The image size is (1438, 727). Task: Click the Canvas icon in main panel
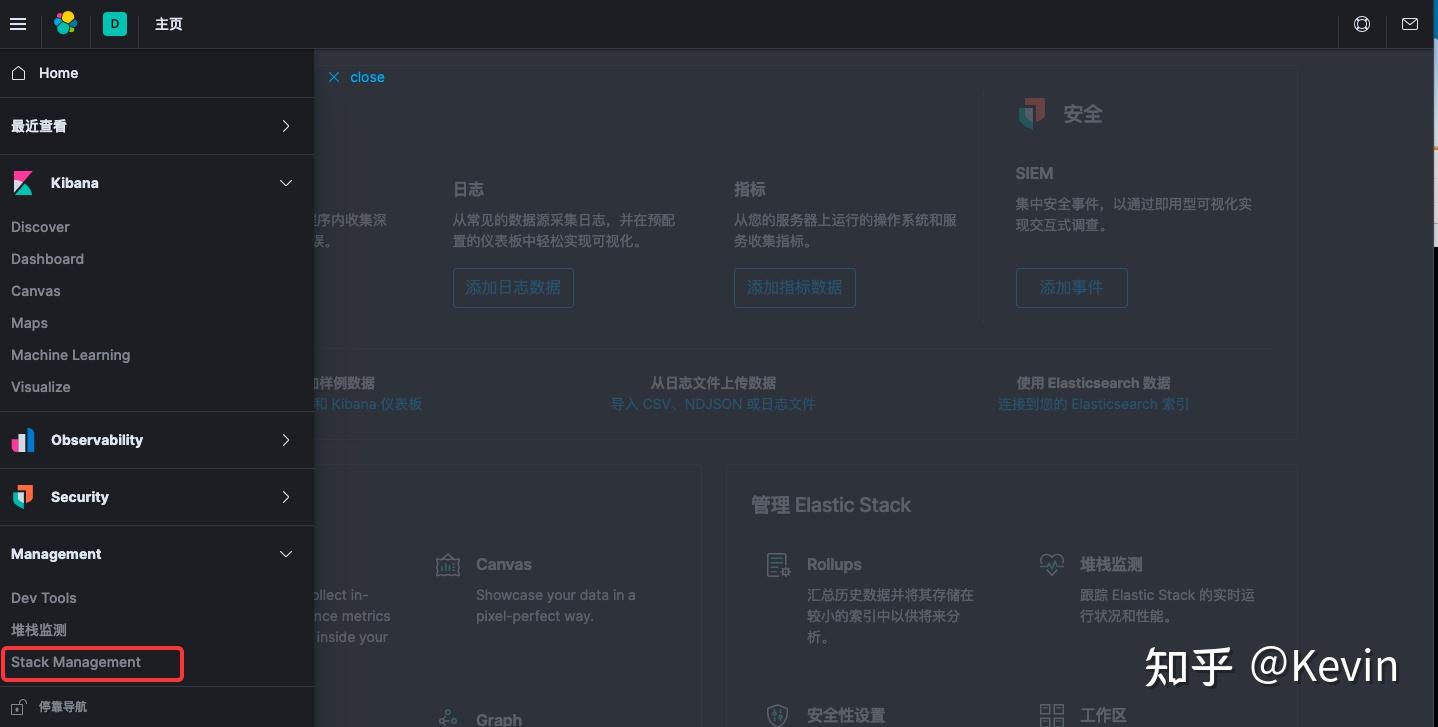click(447, 564)
